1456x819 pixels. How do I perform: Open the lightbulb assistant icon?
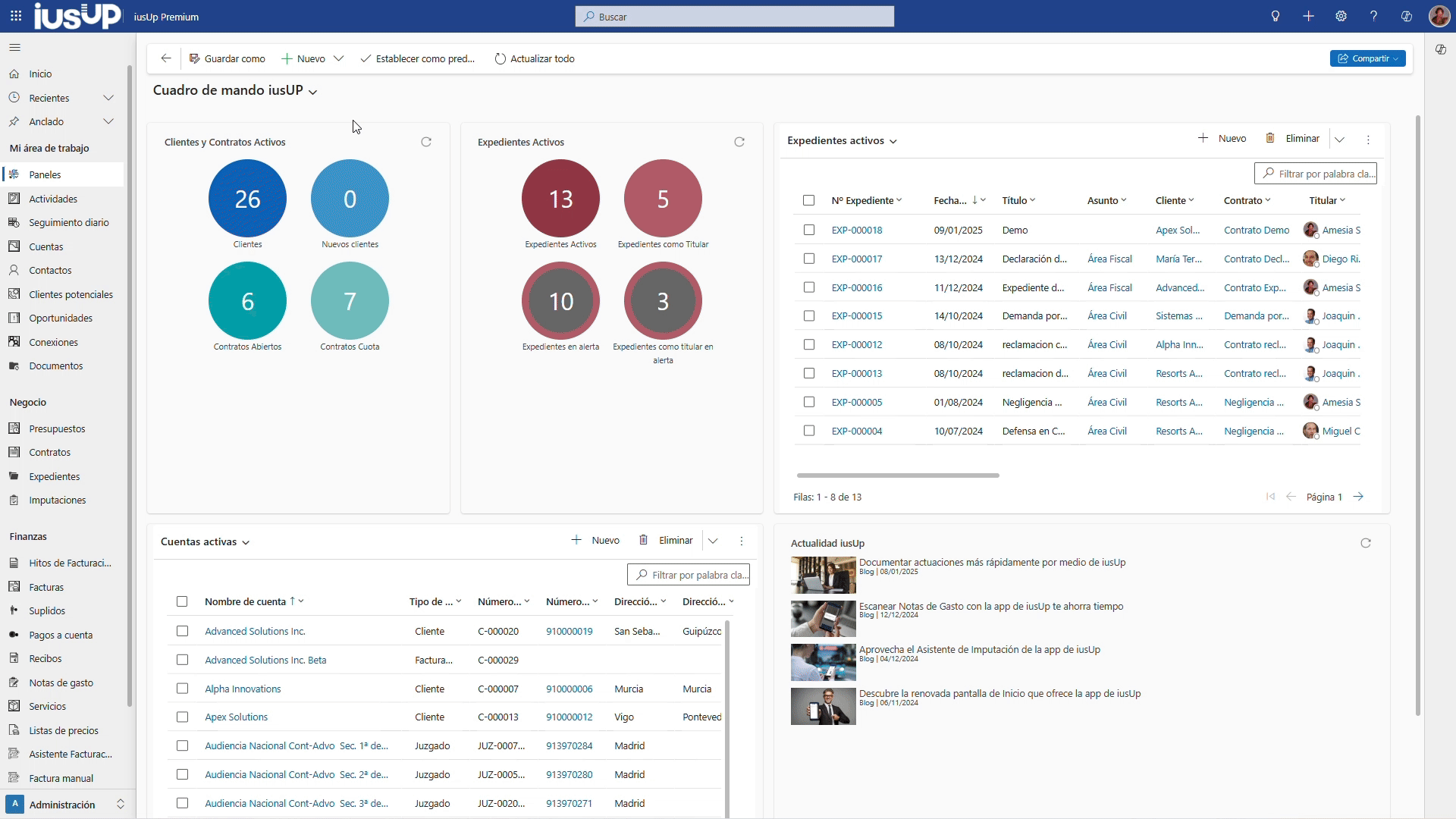point(1276,16)
